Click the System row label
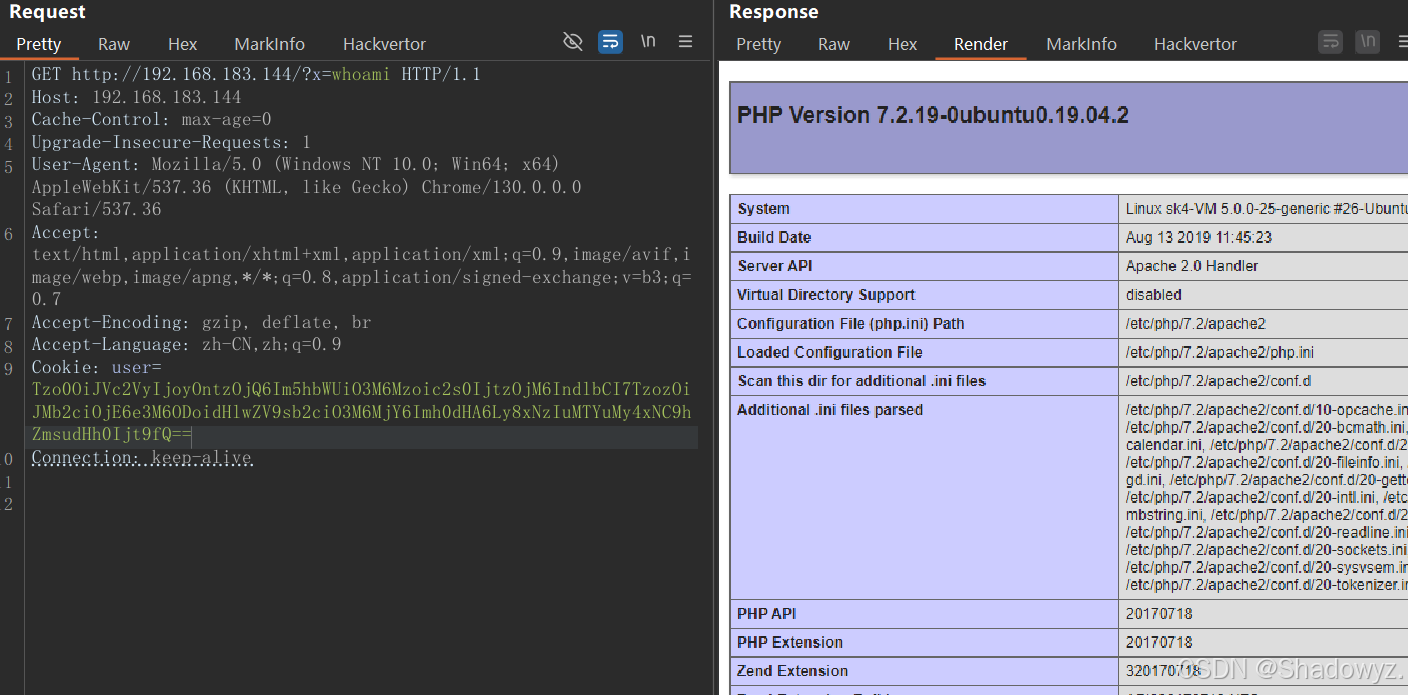Image resolution: width=1408 pixels, height=695 pixels. coord(764,208)
